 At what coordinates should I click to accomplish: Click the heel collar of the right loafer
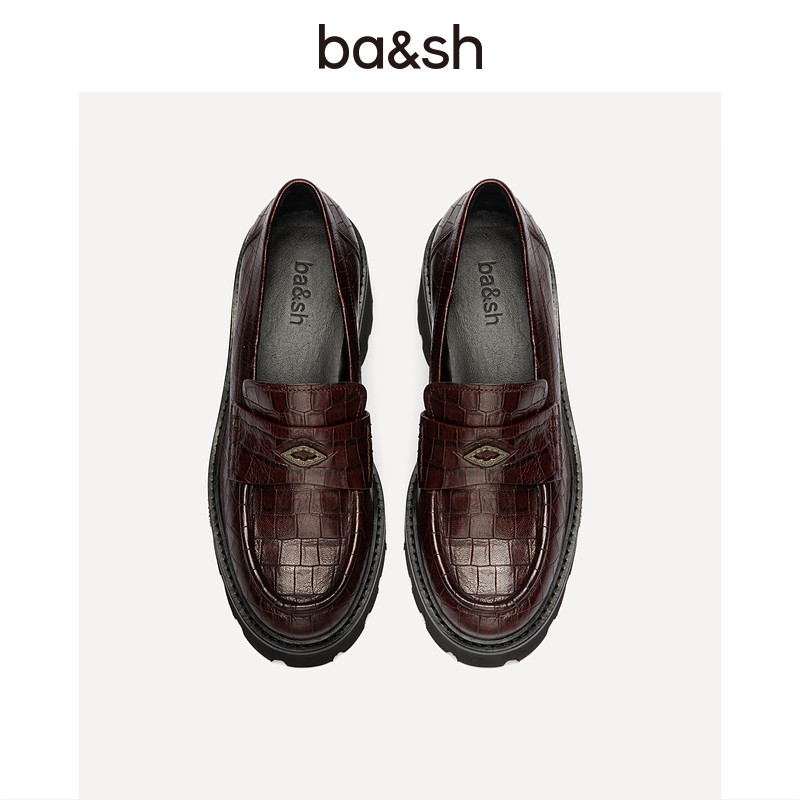tap(491, 191)
